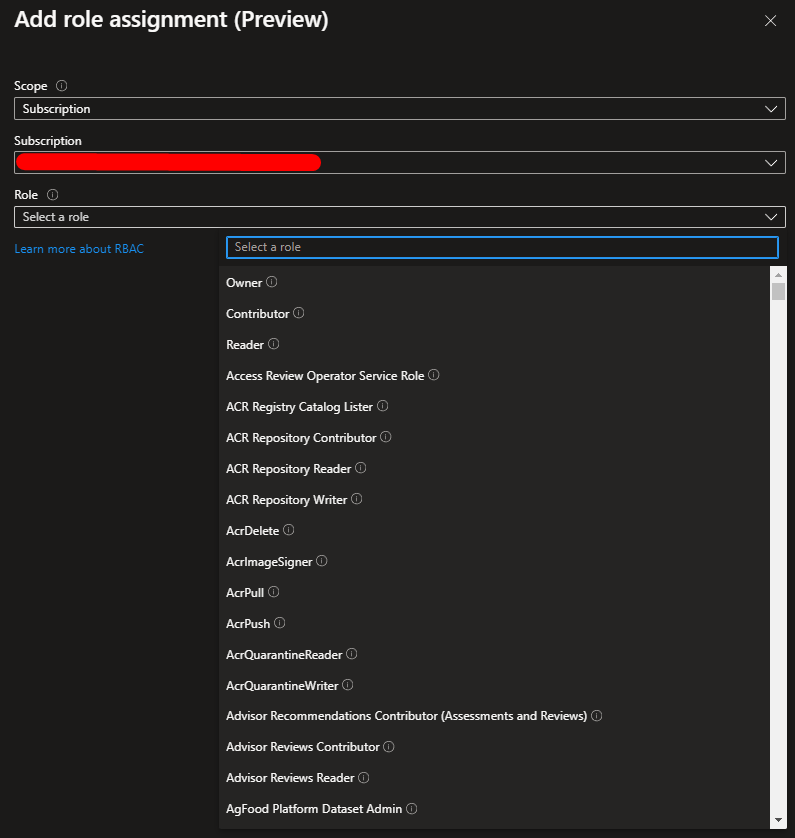This screenshot has height=838, width=795.
Task: Click the info icon next to Owner
Action: click(272, 283)
